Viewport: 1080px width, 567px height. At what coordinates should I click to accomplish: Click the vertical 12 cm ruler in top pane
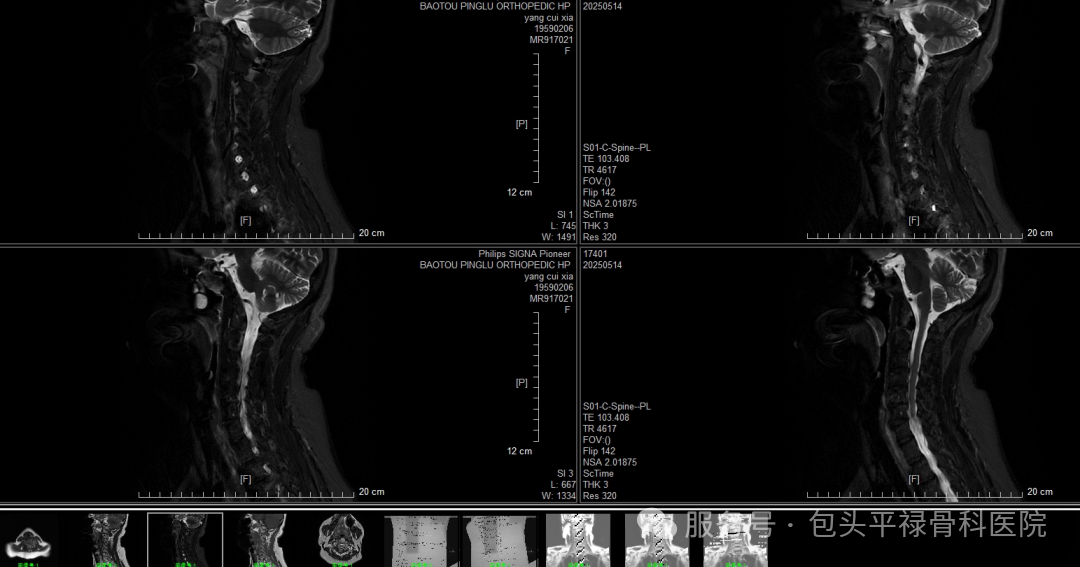point(536,118)
